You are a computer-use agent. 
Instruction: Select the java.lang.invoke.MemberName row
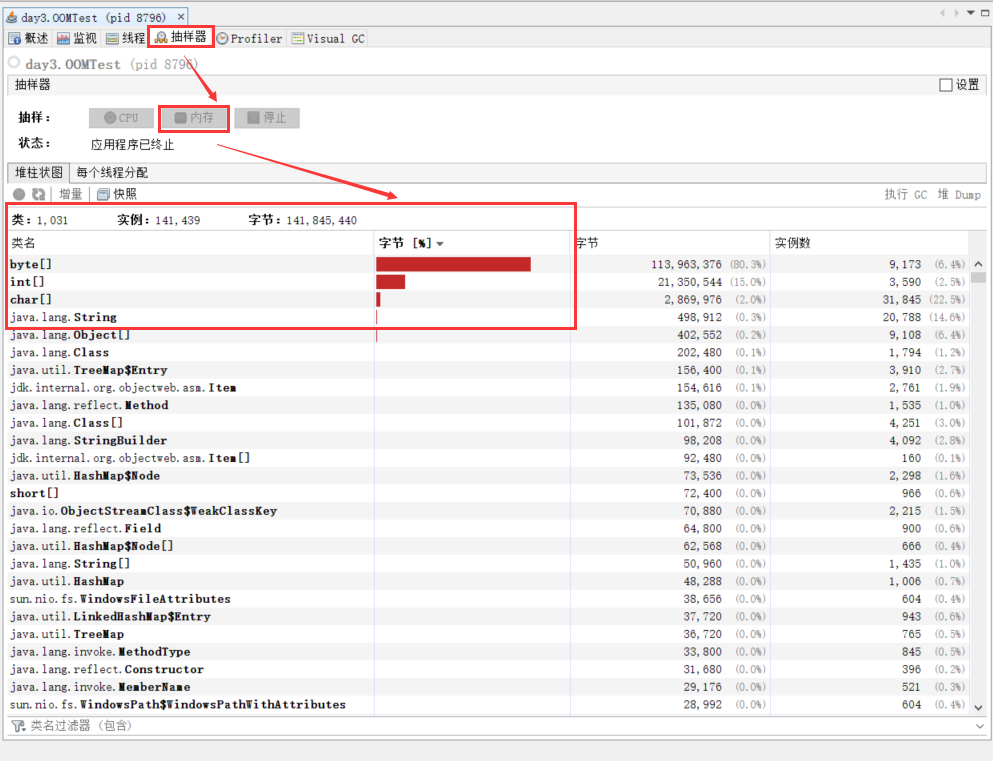(x=488, y=687)
